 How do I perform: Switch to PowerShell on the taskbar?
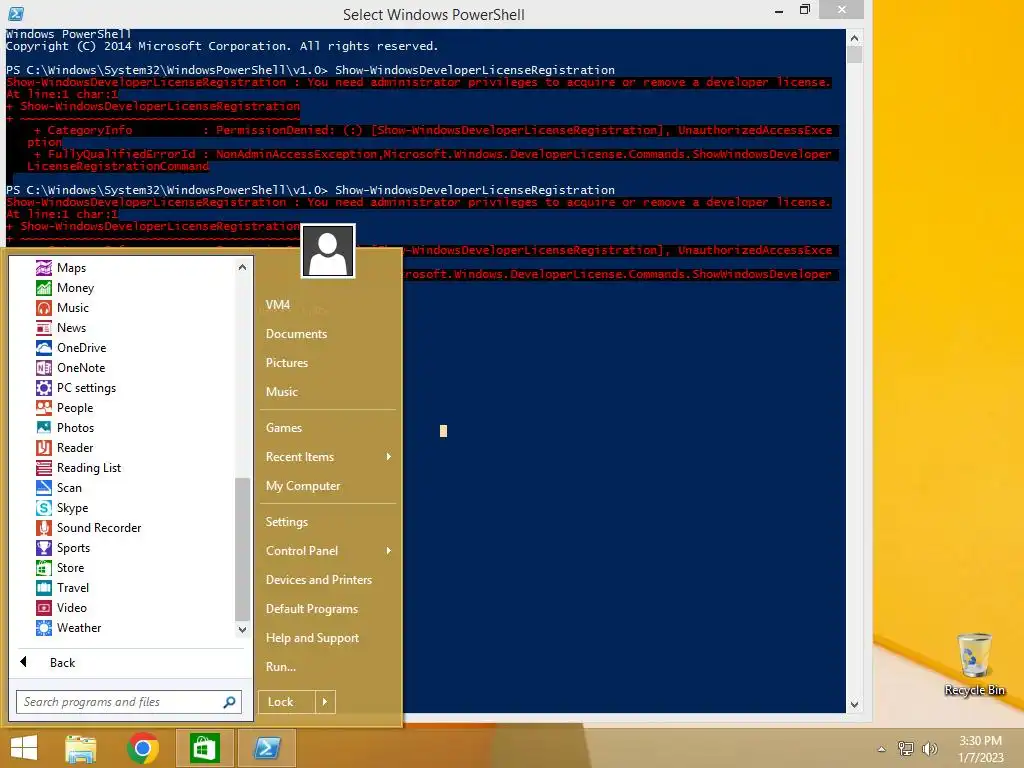point(267,748)
